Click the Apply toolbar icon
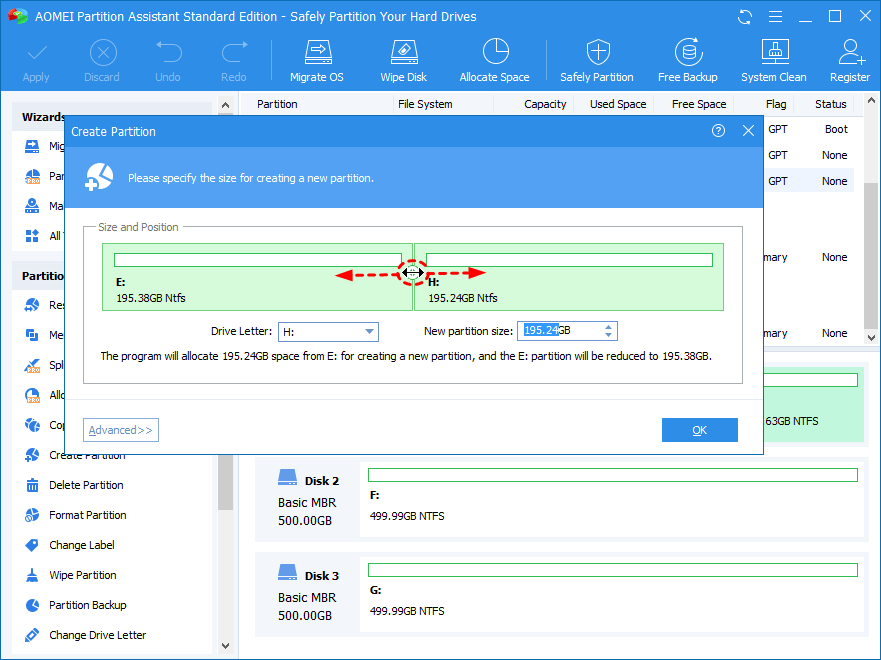The image size is (881, 660). (36, 61)
